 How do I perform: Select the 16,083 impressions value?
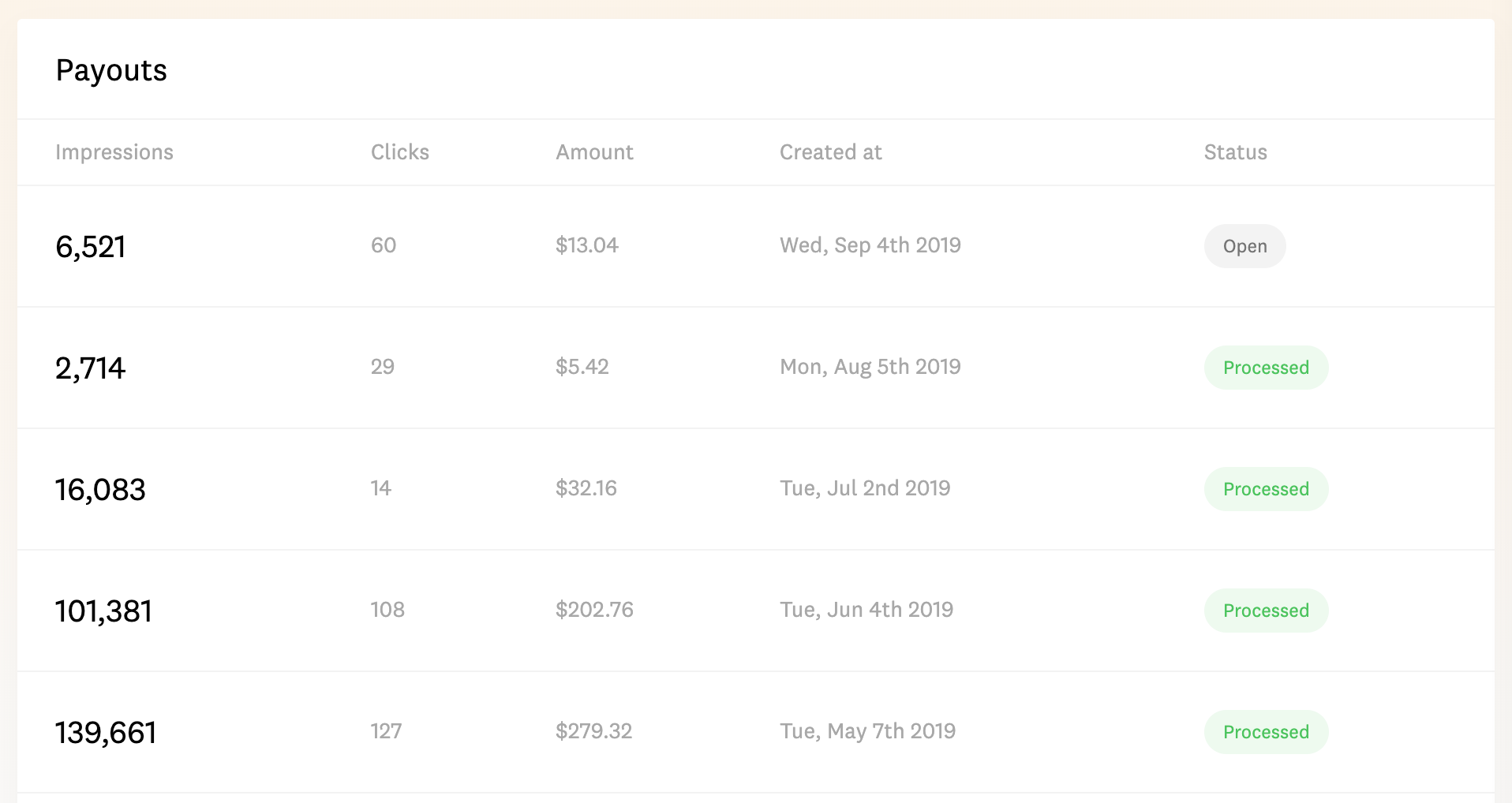point(100,490)
